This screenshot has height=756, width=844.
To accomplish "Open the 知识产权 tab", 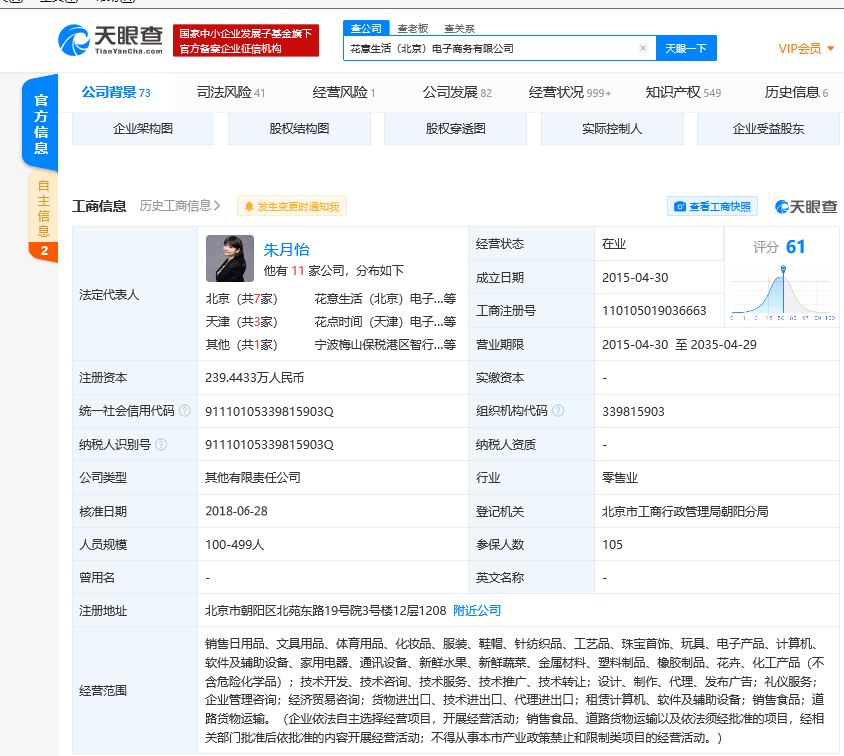I will pyautogui.click(x=683, y=93).
